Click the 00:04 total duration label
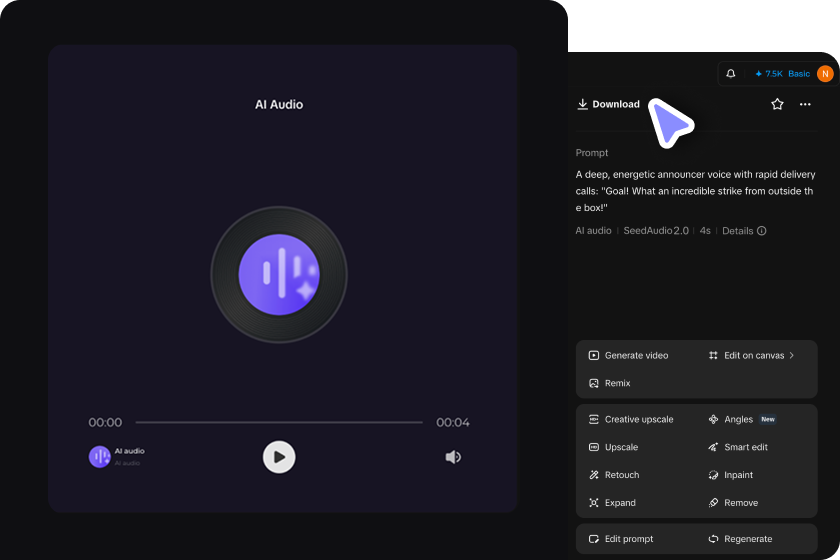Screen dimensions: 840x560 point(453,423)
